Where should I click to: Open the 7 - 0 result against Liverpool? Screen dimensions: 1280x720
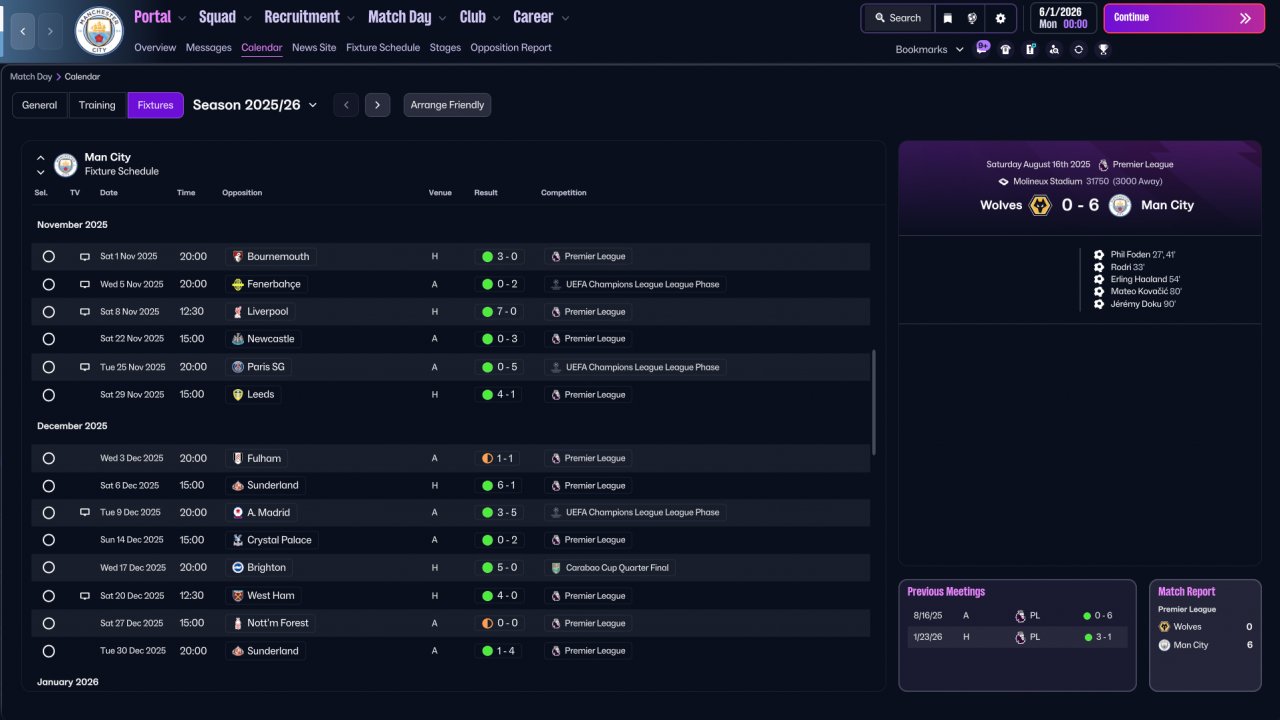(499, 312)
